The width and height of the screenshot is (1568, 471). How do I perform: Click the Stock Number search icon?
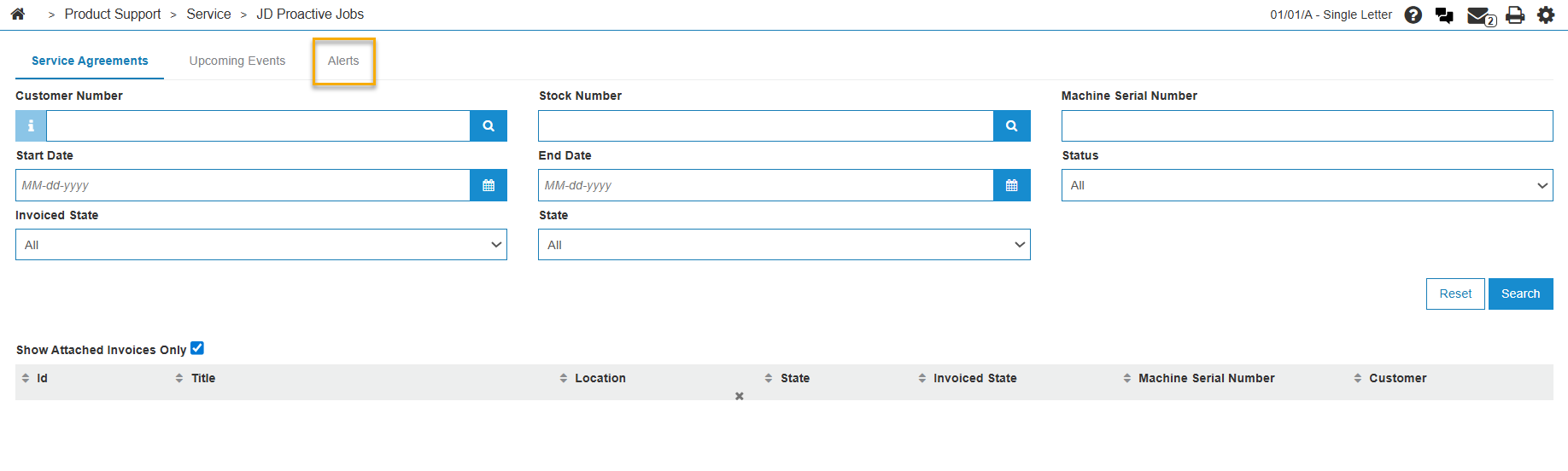(x=1011, y=125)
